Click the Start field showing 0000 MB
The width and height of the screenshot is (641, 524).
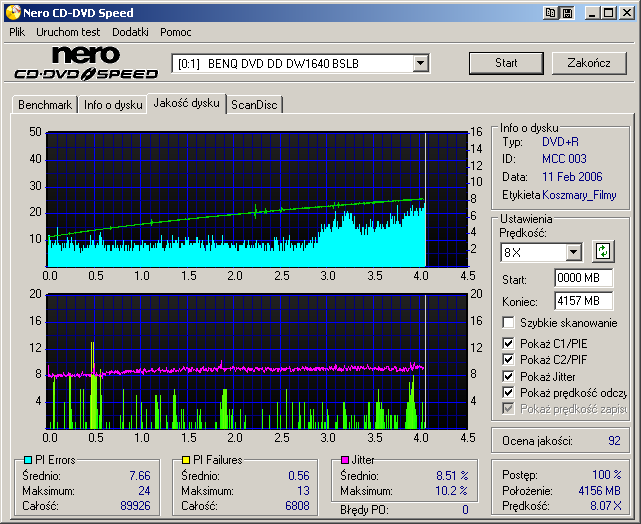click(x=583, y=278)
